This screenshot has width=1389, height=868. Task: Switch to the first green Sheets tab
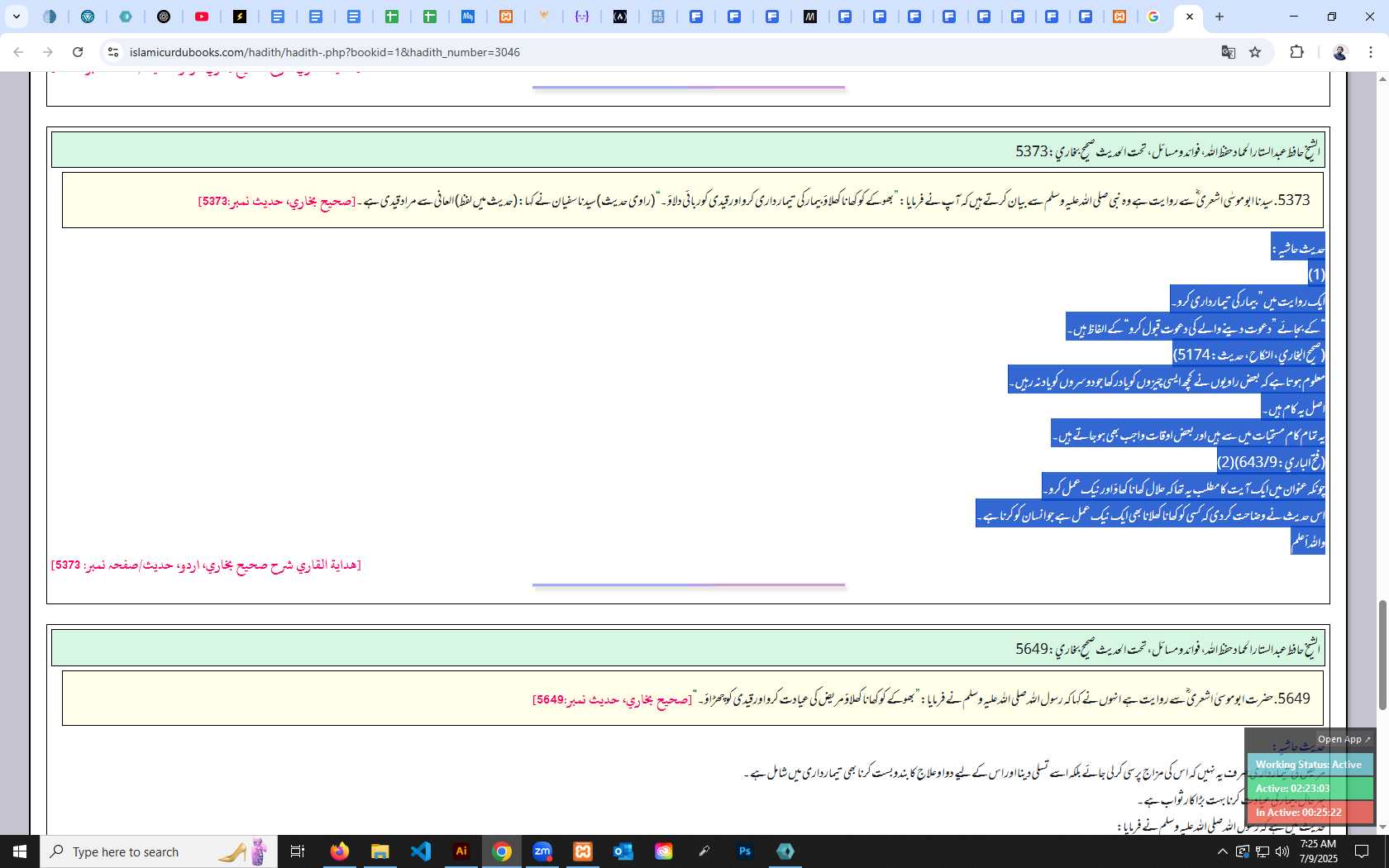392,17
